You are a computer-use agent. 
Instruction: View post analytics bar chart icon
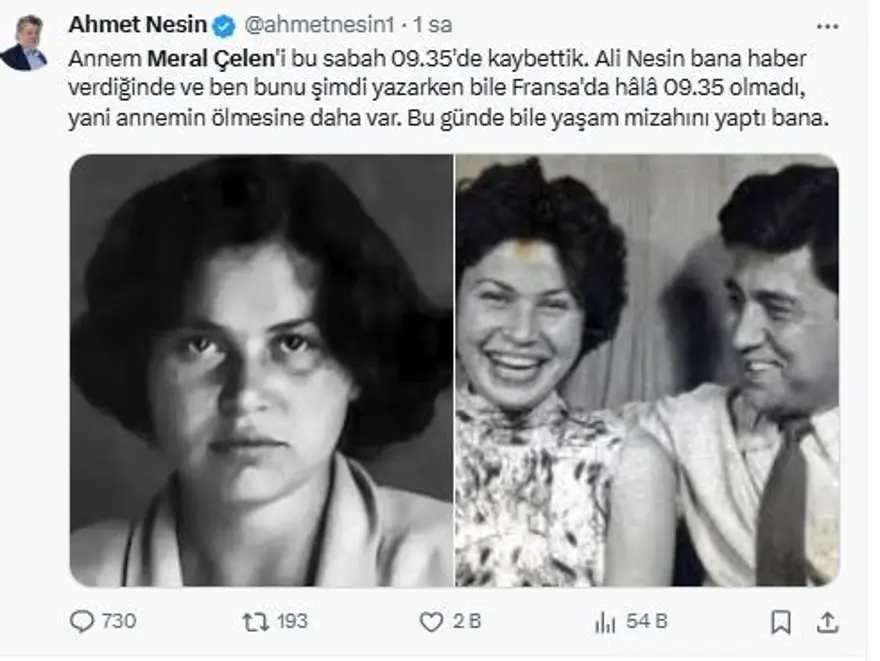click(x=605, y=622)
